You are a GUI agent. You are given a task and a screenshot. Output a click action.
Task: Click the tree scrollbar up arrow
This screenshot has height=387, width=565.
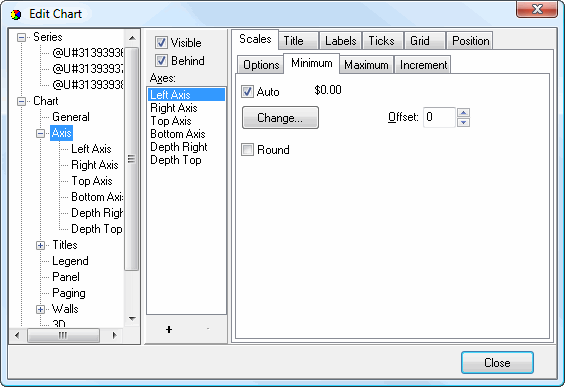132,38
